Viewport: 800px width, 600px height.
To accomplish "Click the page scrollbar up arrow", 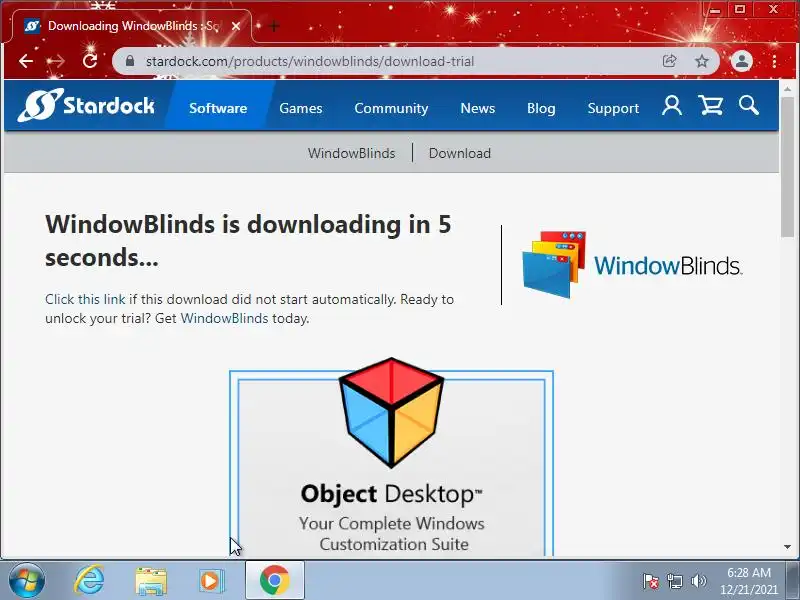I will (788, 89).
